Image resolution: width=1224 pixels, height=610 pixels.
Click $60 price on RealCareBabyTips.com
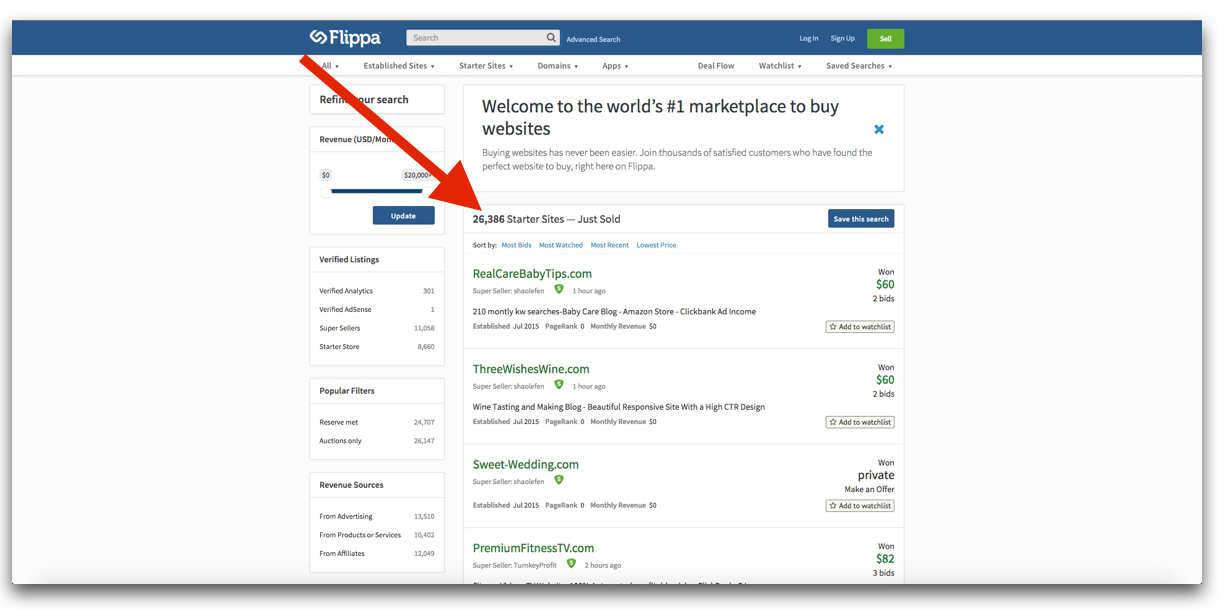pos(885,285)
